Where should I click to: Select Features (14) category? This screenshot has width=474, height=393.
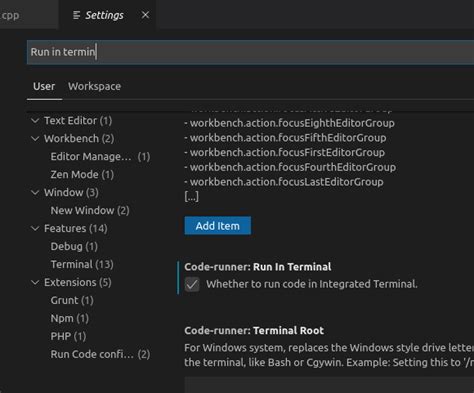pyautogui.click(x=76, y=229)
